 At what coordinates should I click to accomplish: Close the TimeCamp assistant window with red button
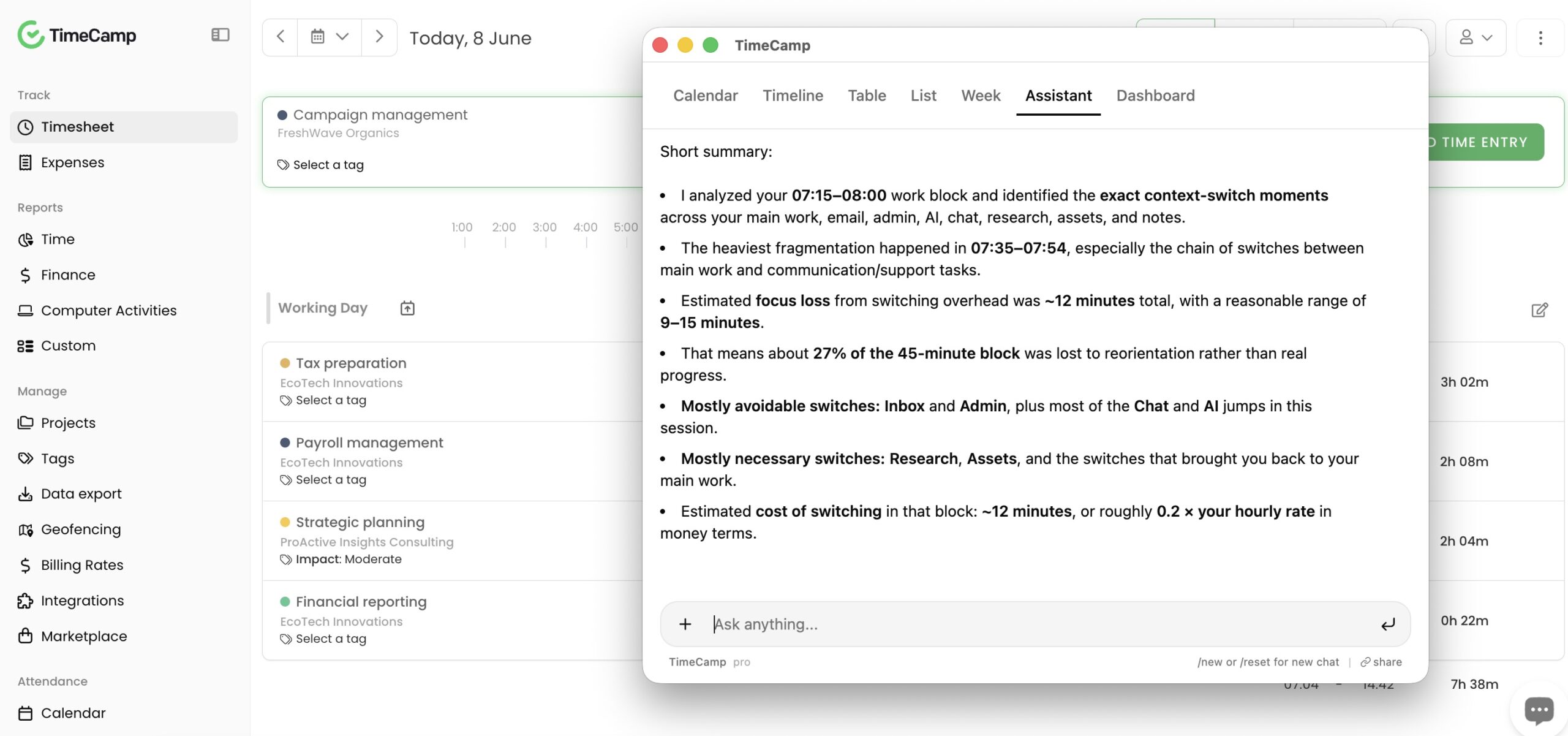tap(660, 45)
